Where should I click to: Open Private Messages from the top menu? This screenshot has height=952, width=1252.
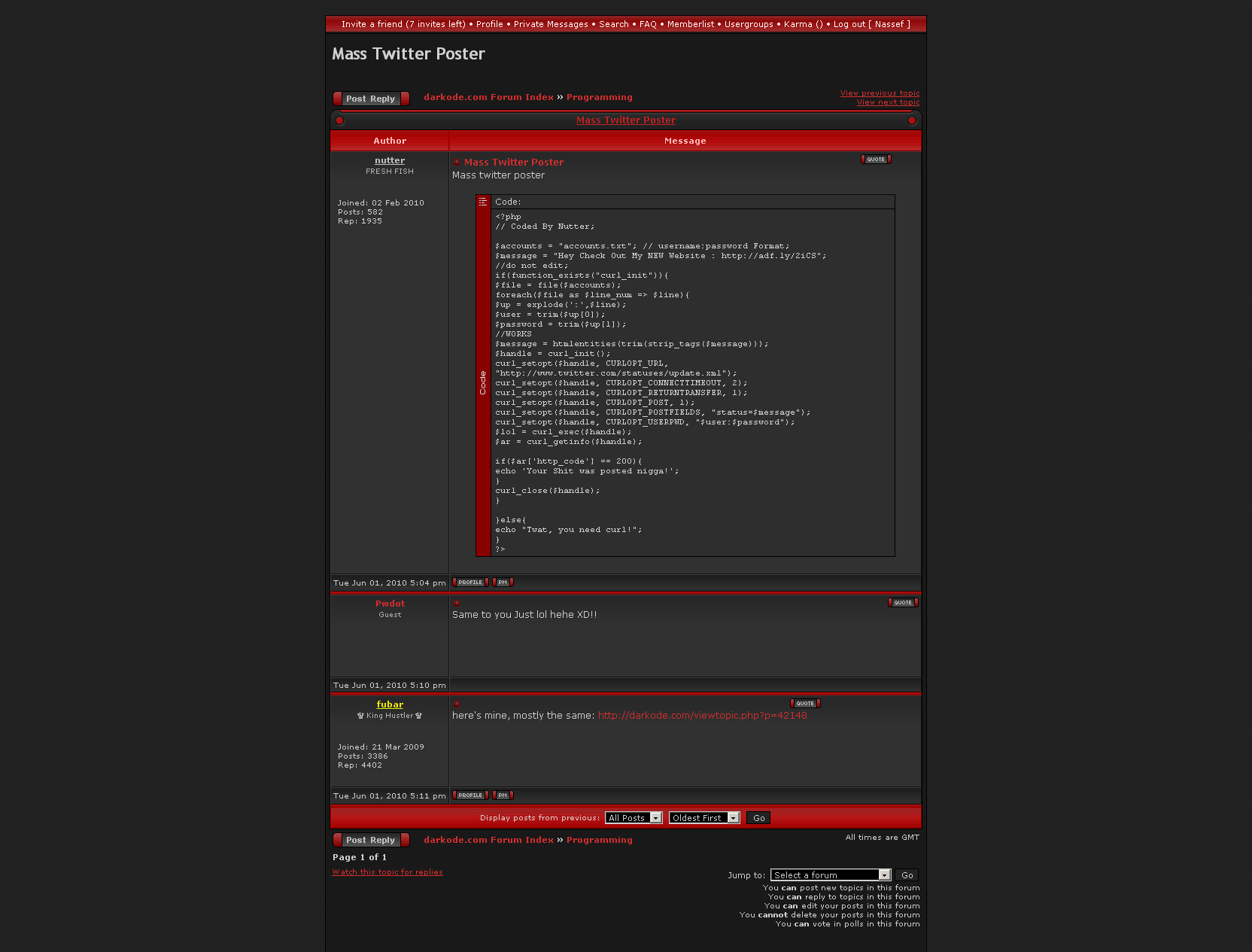coord(551,24)
